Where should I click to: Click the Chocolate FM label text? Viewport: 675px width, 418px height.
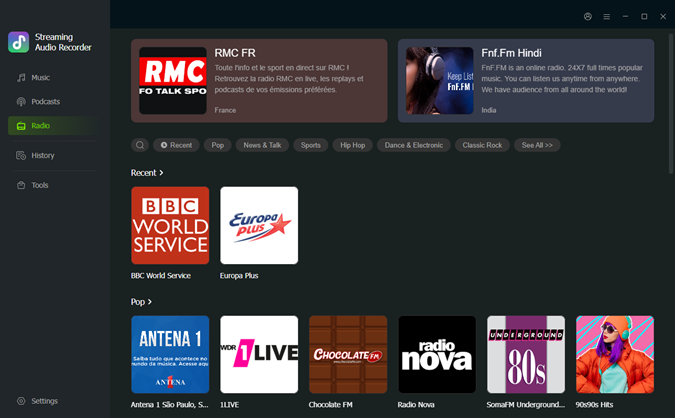click(330, 405)
